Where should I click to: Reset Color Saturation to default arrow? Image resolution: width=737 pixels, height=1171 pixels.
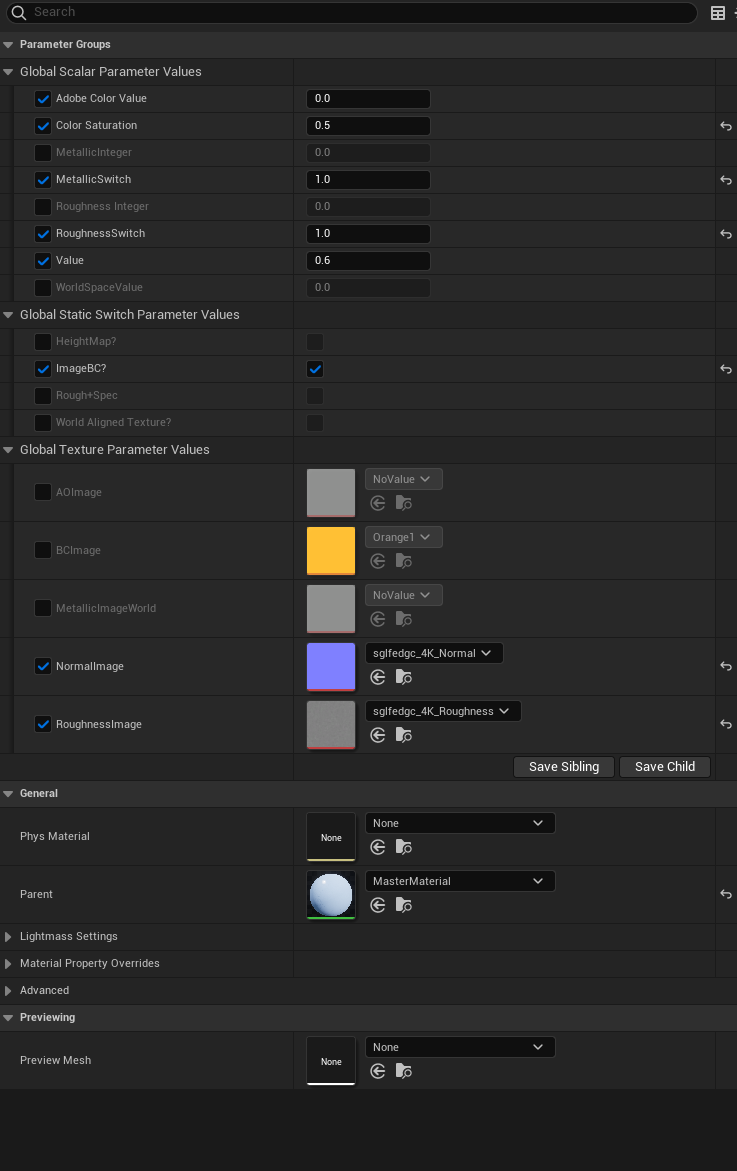click(x=726, y=126)
